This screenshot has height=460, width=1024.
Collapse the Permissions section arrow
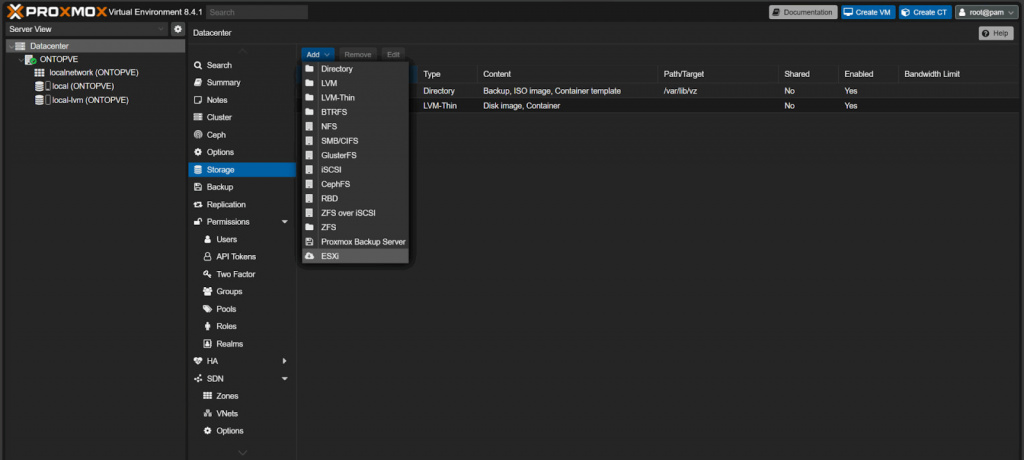point(284,222)
